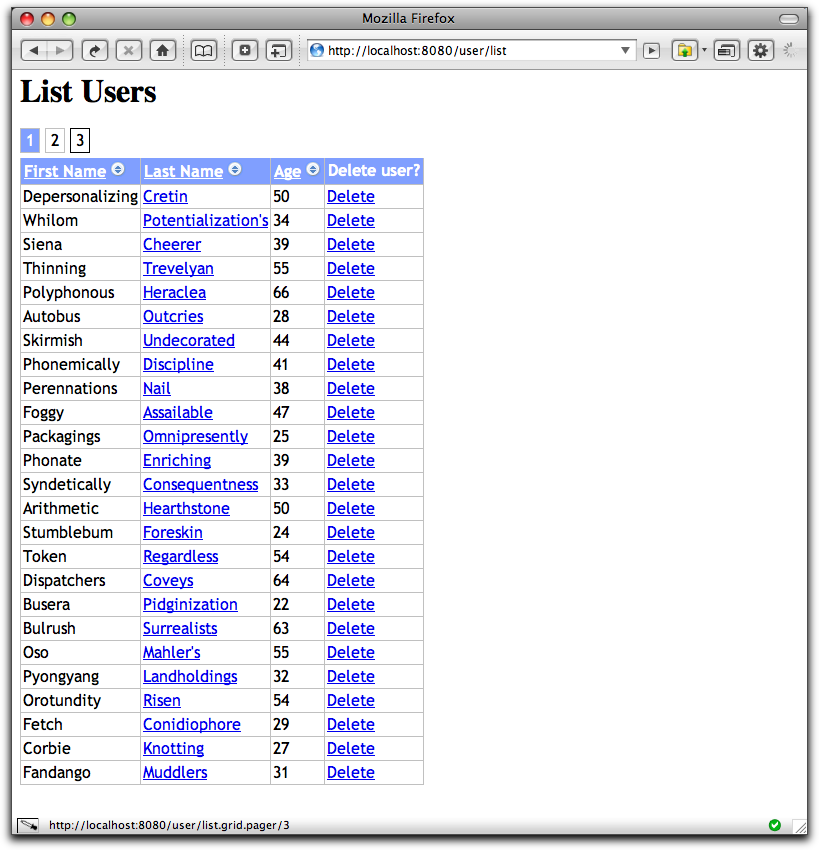Open the bookmarks book icon
The width and height of the screenshot is (819, 850).
(204, 50)
